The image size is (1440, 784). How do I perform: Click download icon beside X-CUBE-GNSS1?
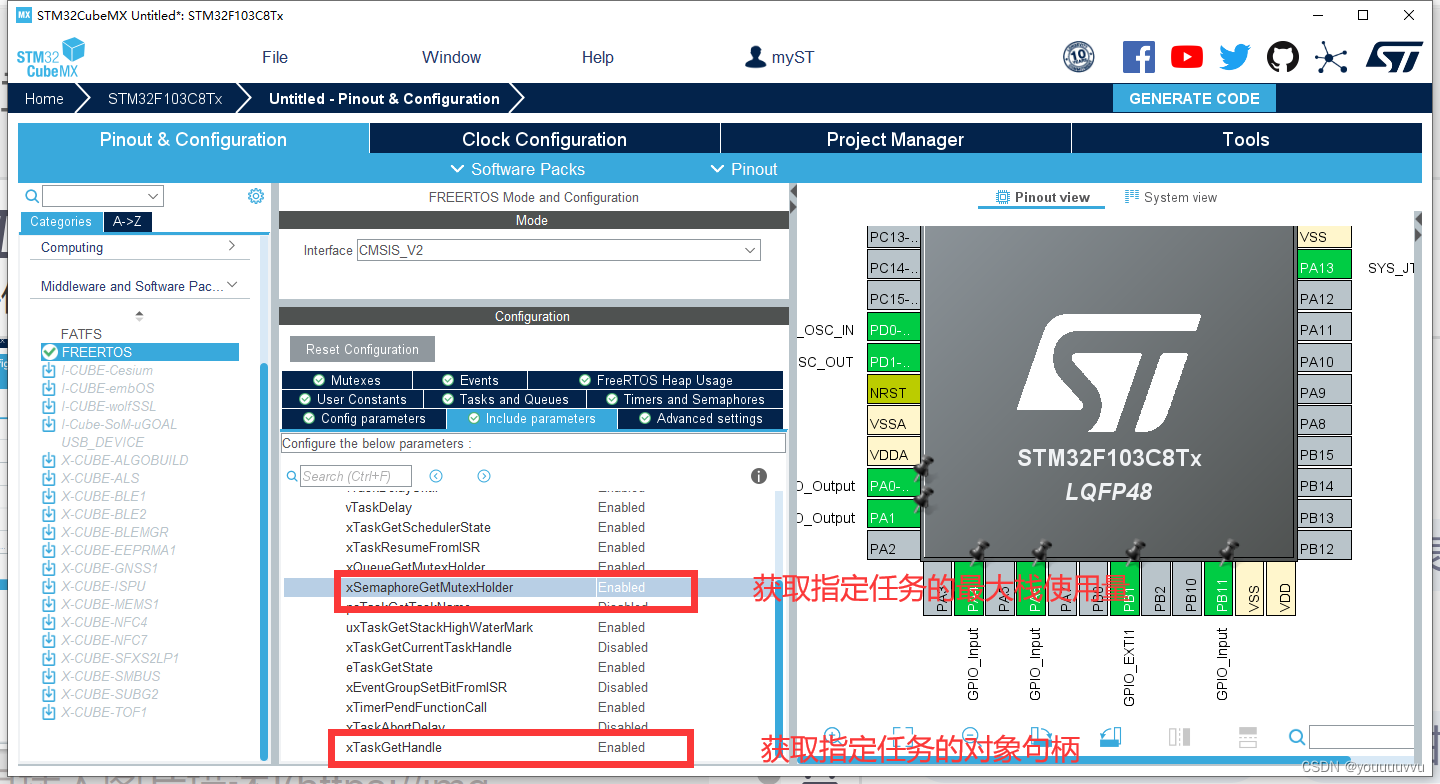48,568
